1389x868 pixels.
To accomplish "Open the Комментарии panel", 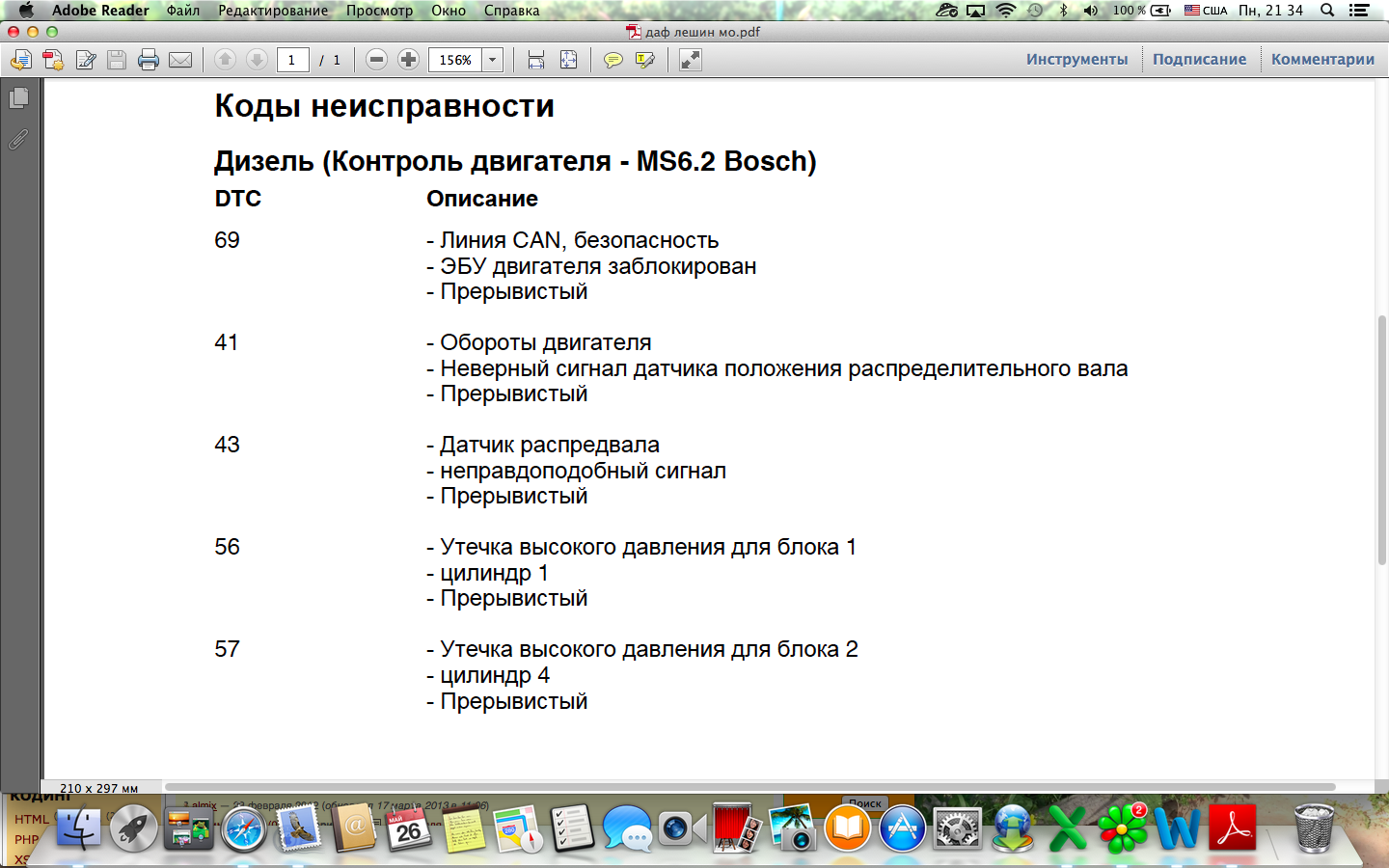I will [x=1322, y=59].
